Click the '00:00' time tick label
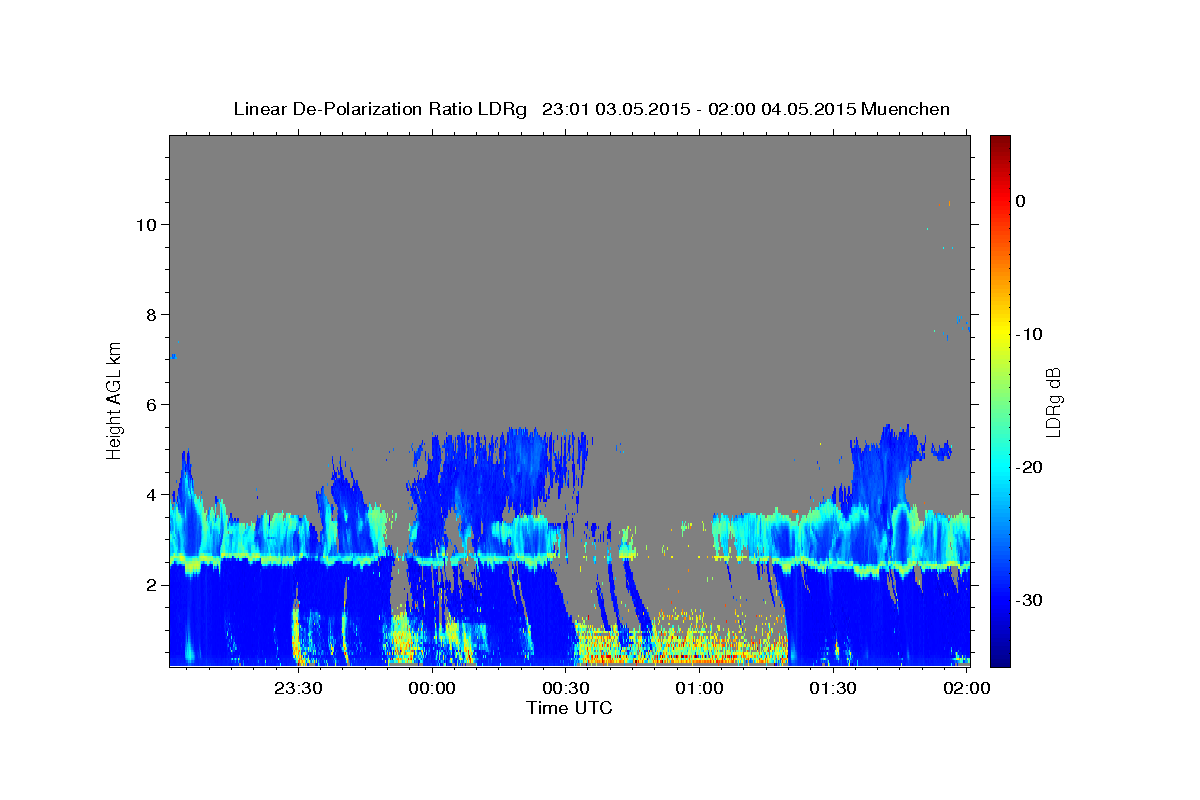This screenshot has height=800, width=1200. (432, 688)
